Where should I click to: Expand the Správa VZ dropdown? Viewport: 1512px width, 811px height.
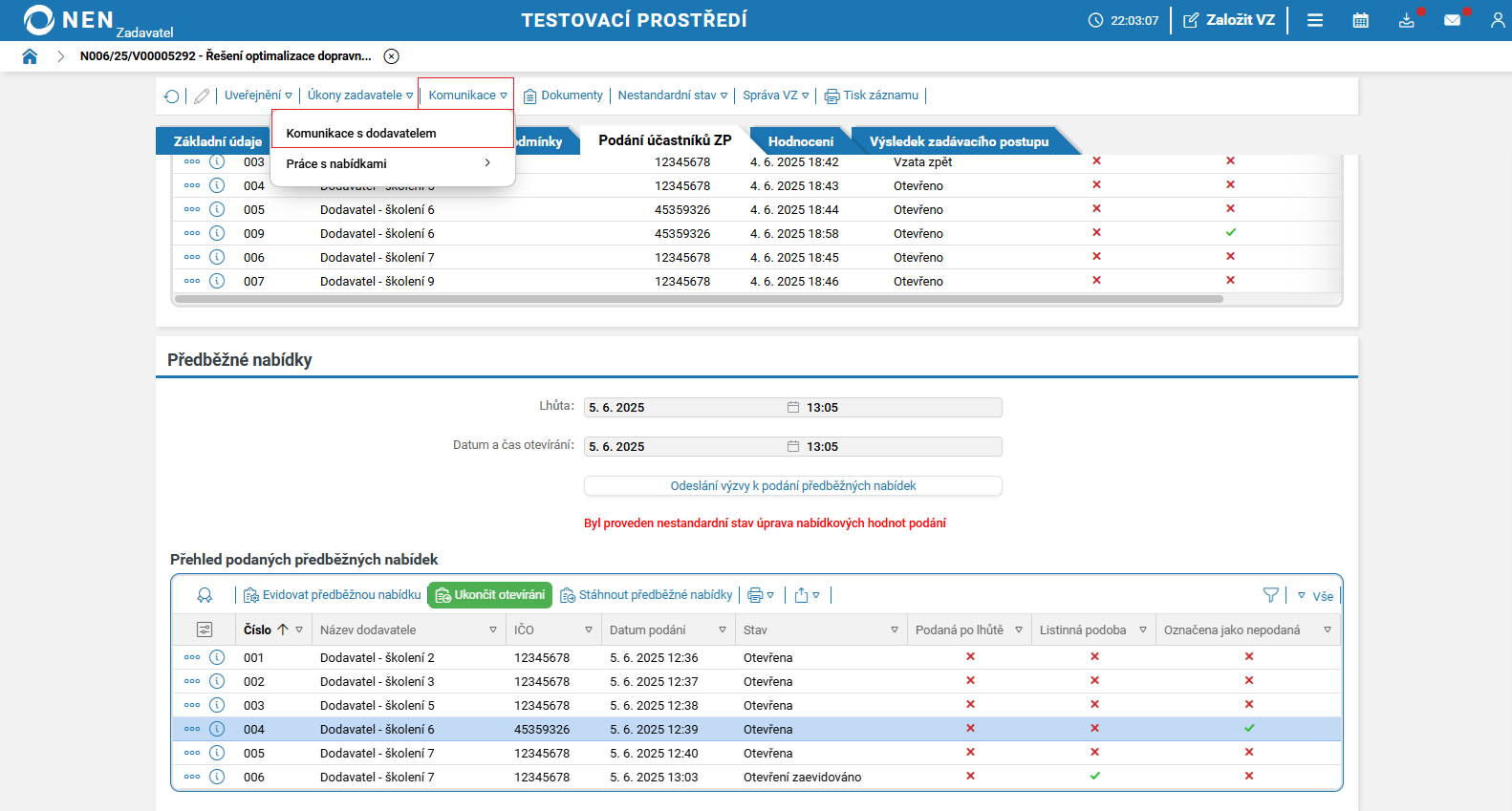click(775, 96)
